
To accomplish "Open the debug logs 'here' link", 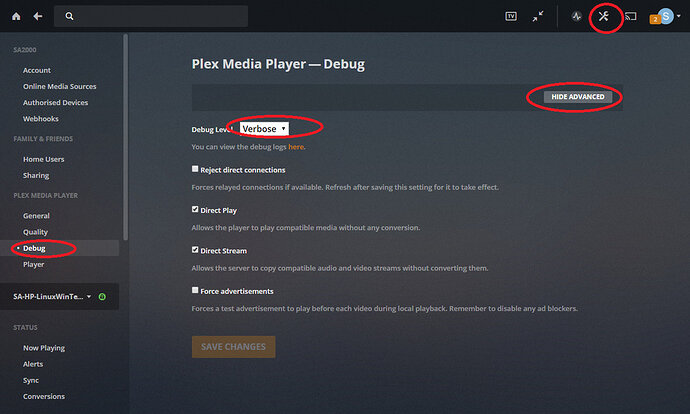I will click(296, 147).
